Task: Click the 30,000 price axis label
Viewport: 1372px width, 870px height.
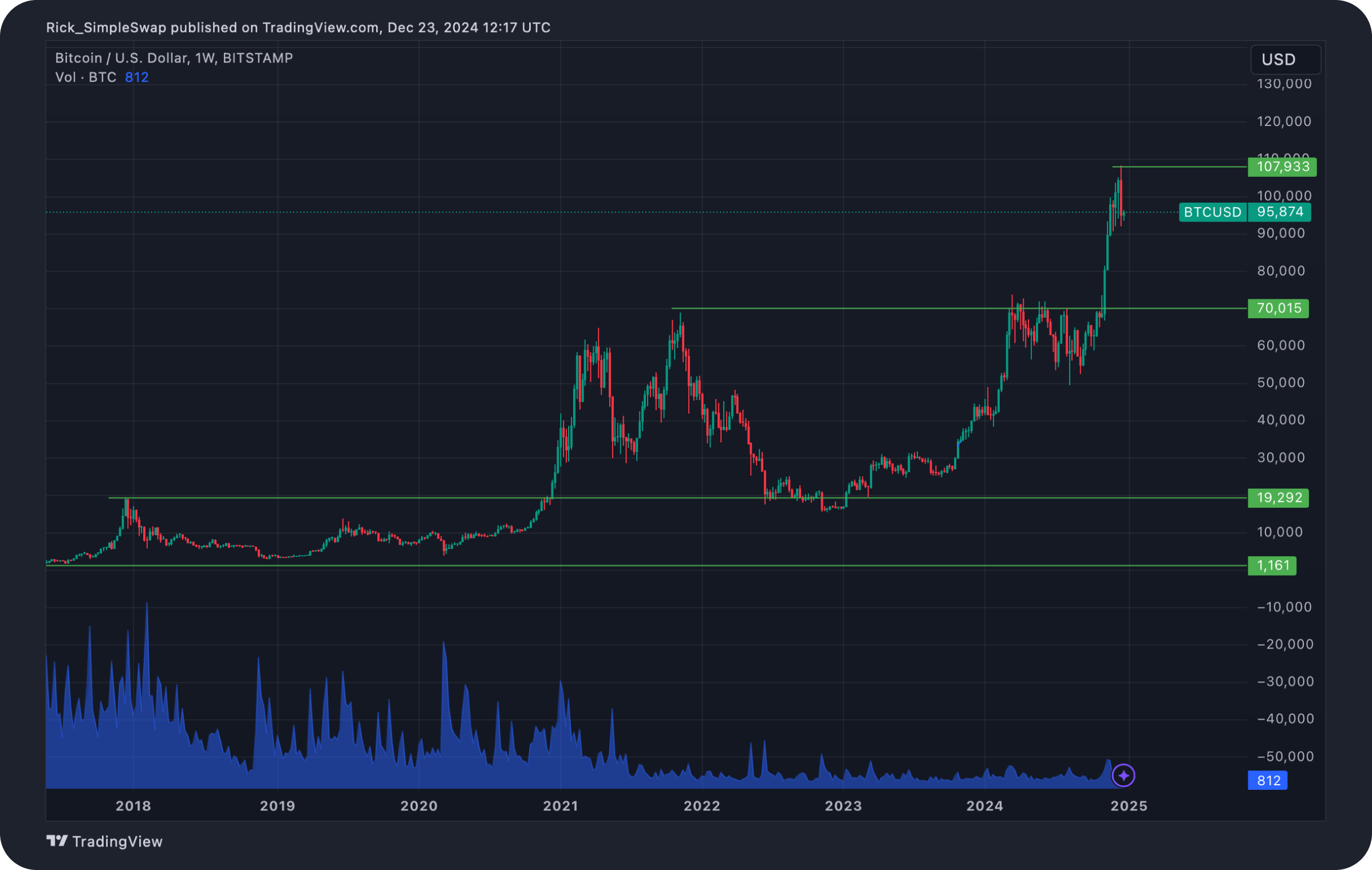Action: tap(1281, 457)
